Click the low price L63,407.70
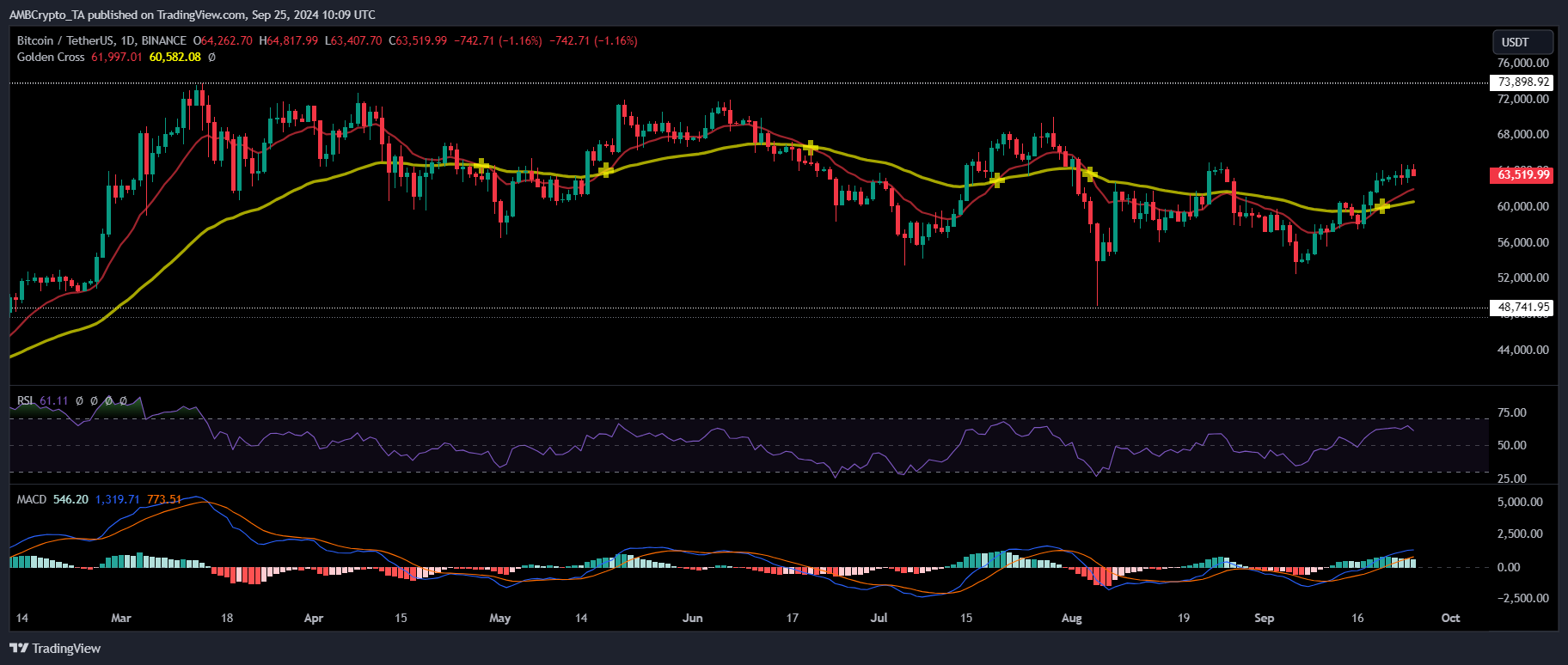Screen dimensions: 1568x665 point(353,40)
